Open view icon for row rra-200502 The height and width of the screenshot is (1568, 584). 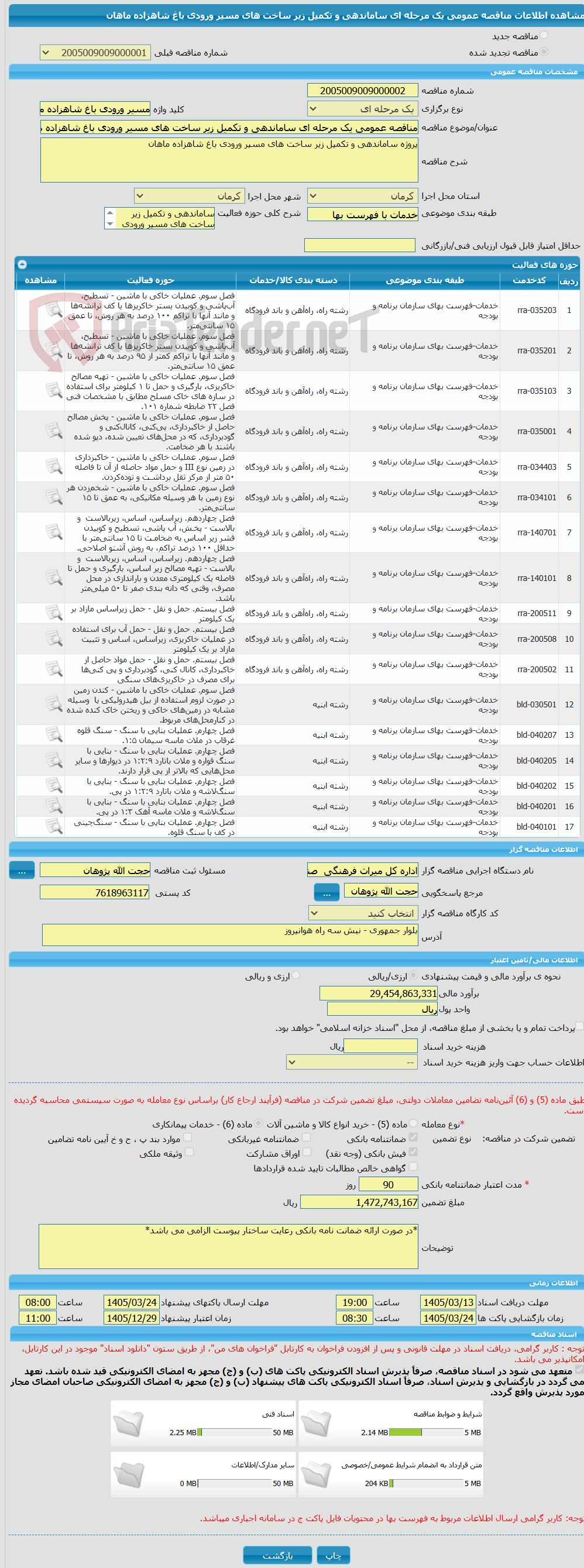click(x=54, y=669)
